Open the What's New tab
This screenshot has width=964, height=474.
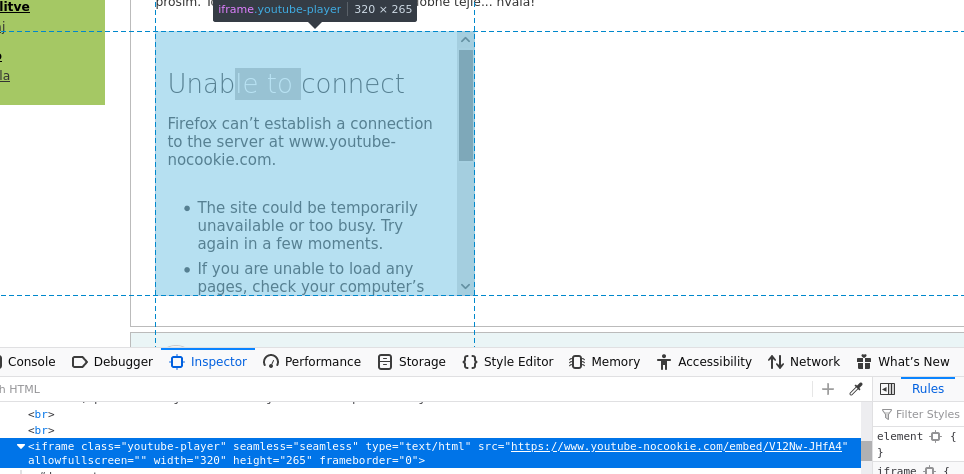click(903, 362)
